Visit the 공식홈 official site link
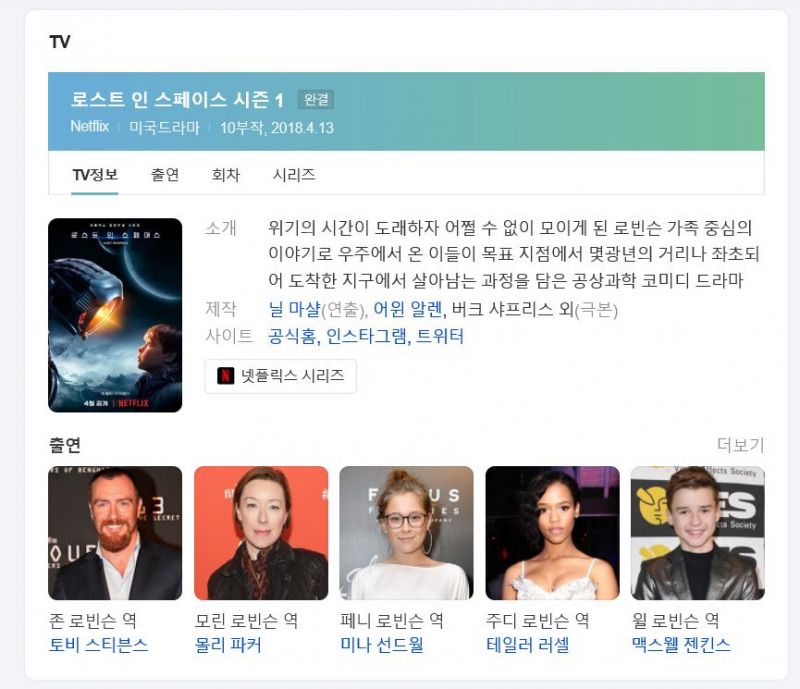This screenshot has height=689, width=800. pos(292,336)
